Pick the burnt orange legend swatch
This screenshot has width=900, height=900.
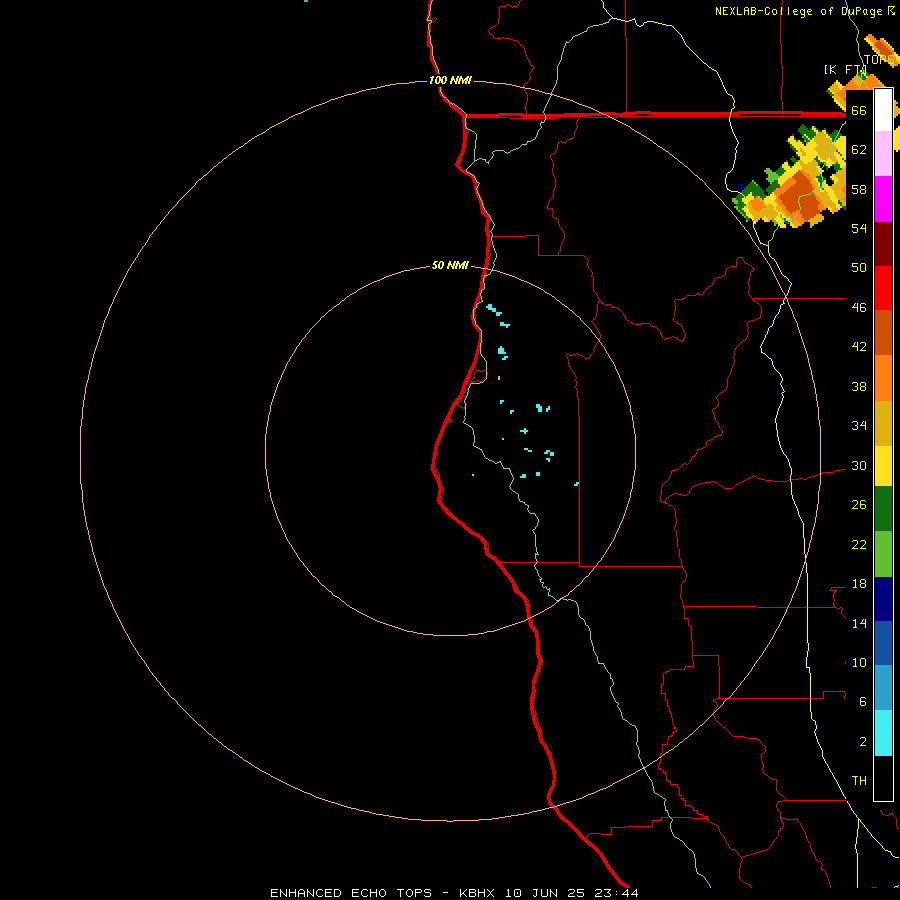883,332
